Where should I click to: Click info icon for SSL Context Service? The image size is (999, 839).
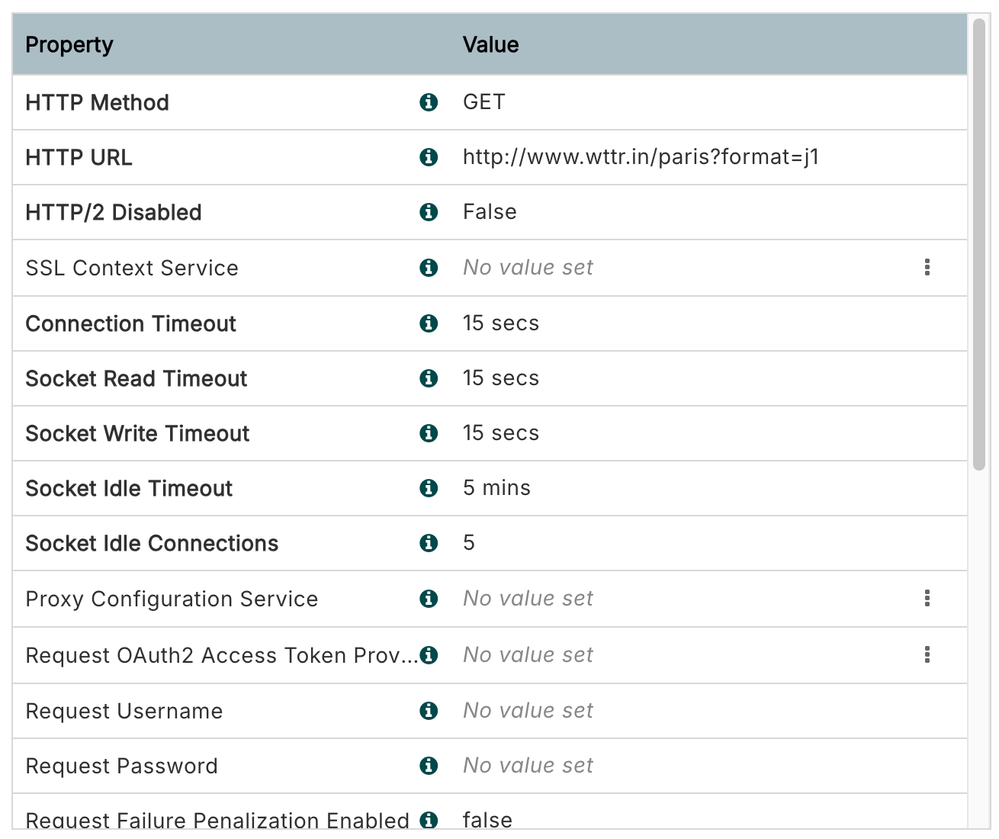click(x=429, y=267)
